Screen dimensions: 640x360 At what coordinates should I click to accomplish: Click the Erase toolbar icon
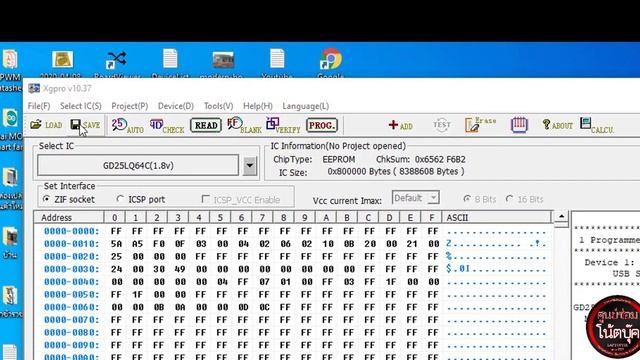pos(480,124)
